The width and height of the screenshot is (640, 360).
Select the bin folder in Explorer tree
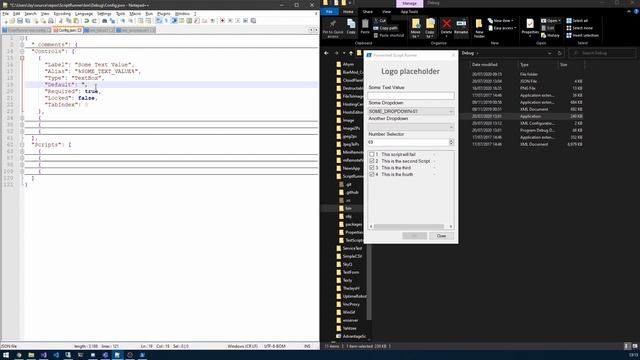coord(348,208)
